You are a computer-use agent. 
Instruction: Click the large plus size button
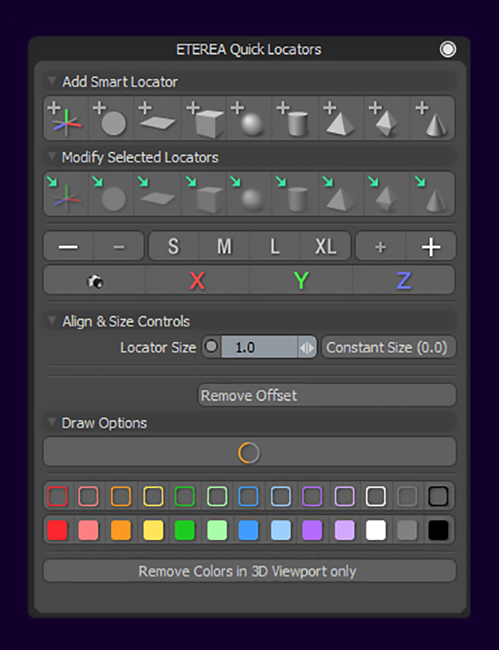[x=431, y=246]
